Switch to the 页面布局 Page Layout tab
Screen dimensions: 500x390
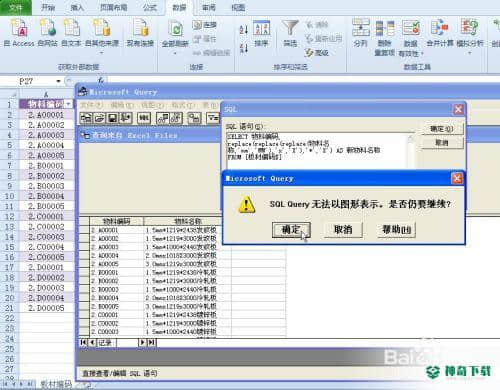(113, 7)
